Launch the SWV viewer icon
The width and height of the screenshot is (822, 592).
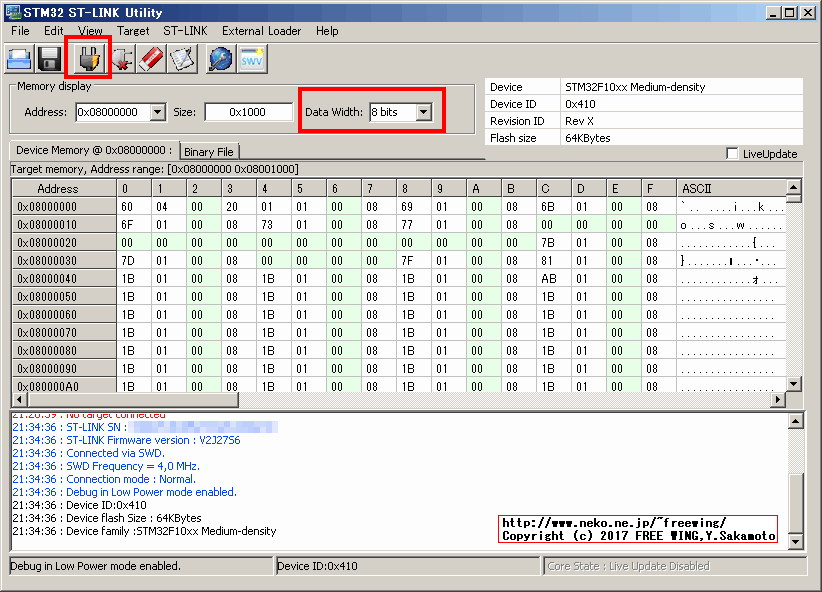click(251, 59)
